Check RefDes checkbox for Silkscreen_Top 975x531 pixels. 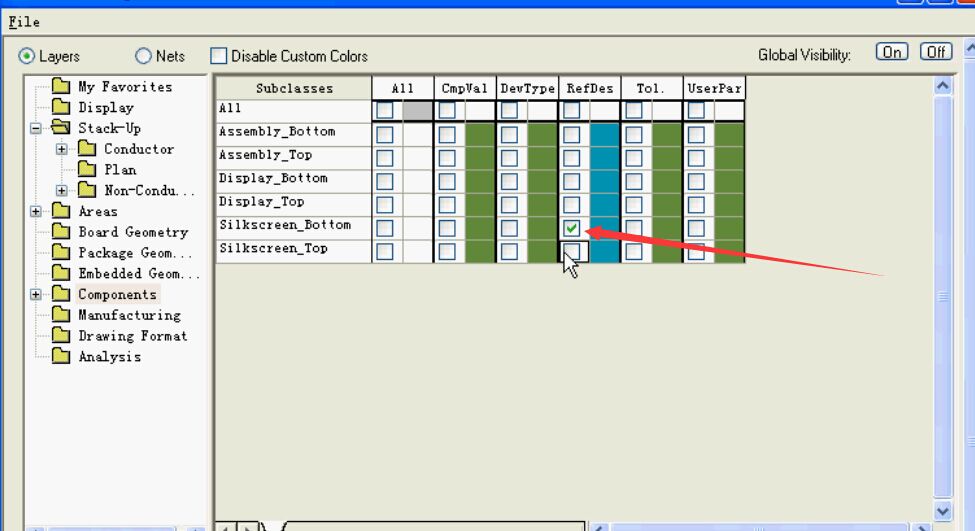pyautogui.click(x=571, y=251)
